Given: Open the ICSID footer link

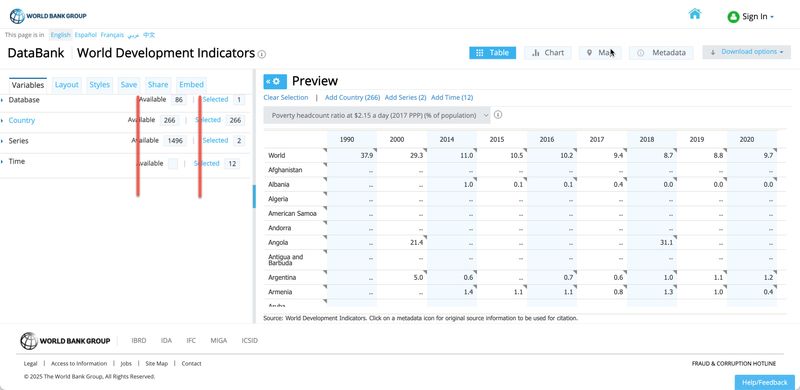Looking at the screenshot, I should pos(249,340).
